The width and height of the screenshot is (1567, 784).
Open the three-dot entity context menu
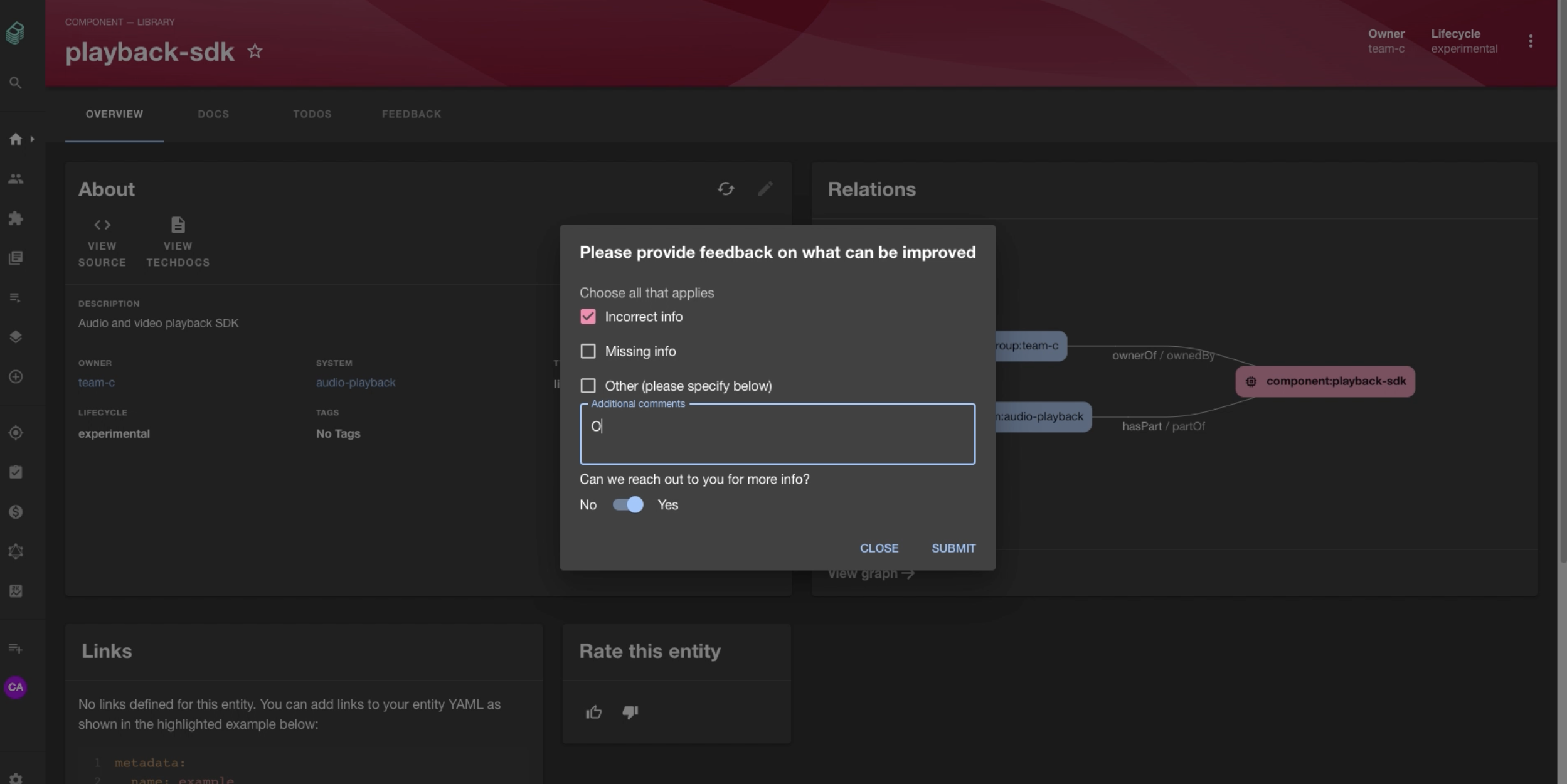pos(1531,41)
